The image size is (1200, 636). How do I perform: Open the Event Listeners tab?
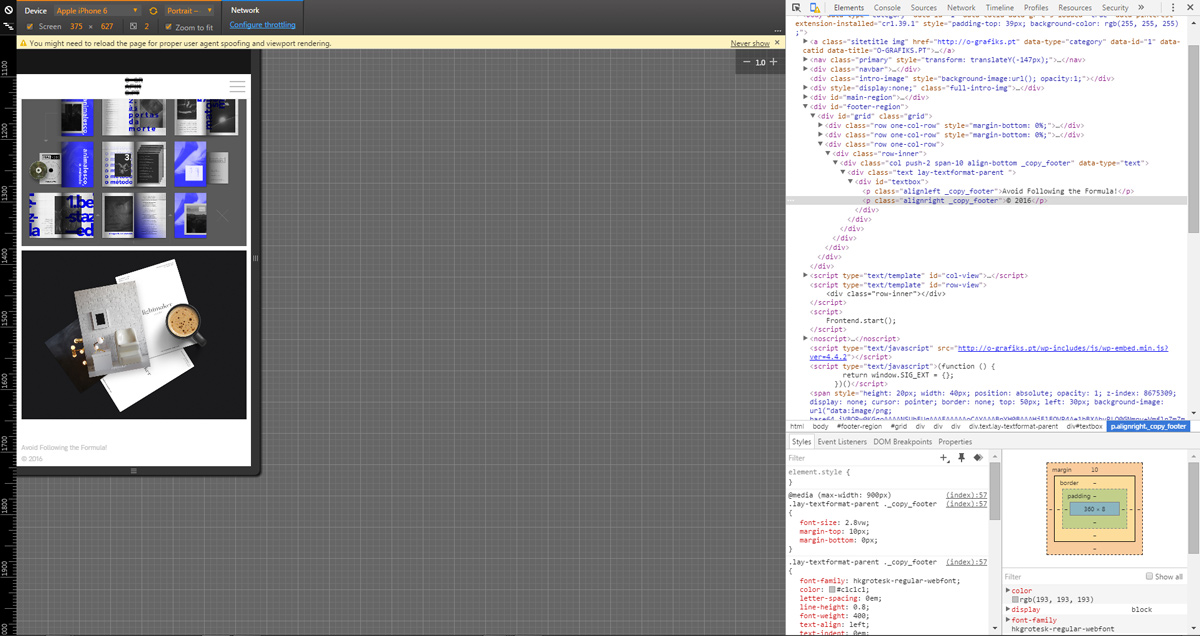tap(842, 441)
